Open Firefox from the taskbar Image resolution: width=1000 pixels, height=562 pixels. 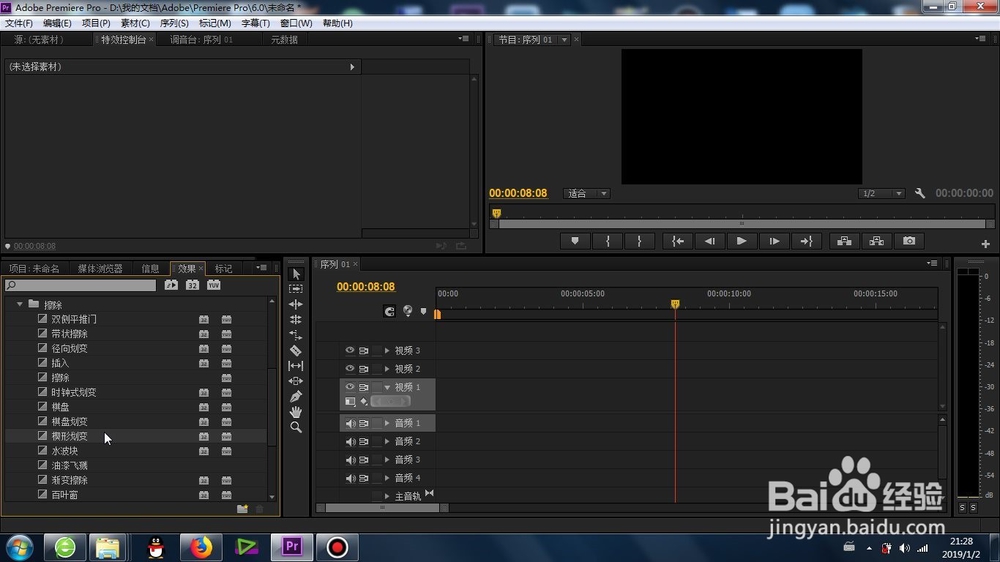(201, 547)
